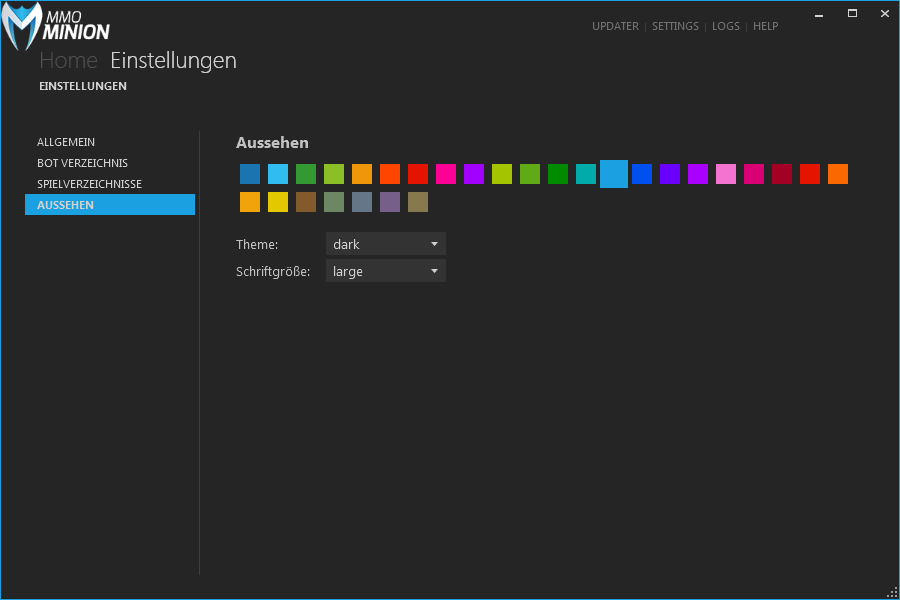Viewport: 900px width, 600px height.
Task: Select the Allgemein settings section
Action: coord(66,142)
